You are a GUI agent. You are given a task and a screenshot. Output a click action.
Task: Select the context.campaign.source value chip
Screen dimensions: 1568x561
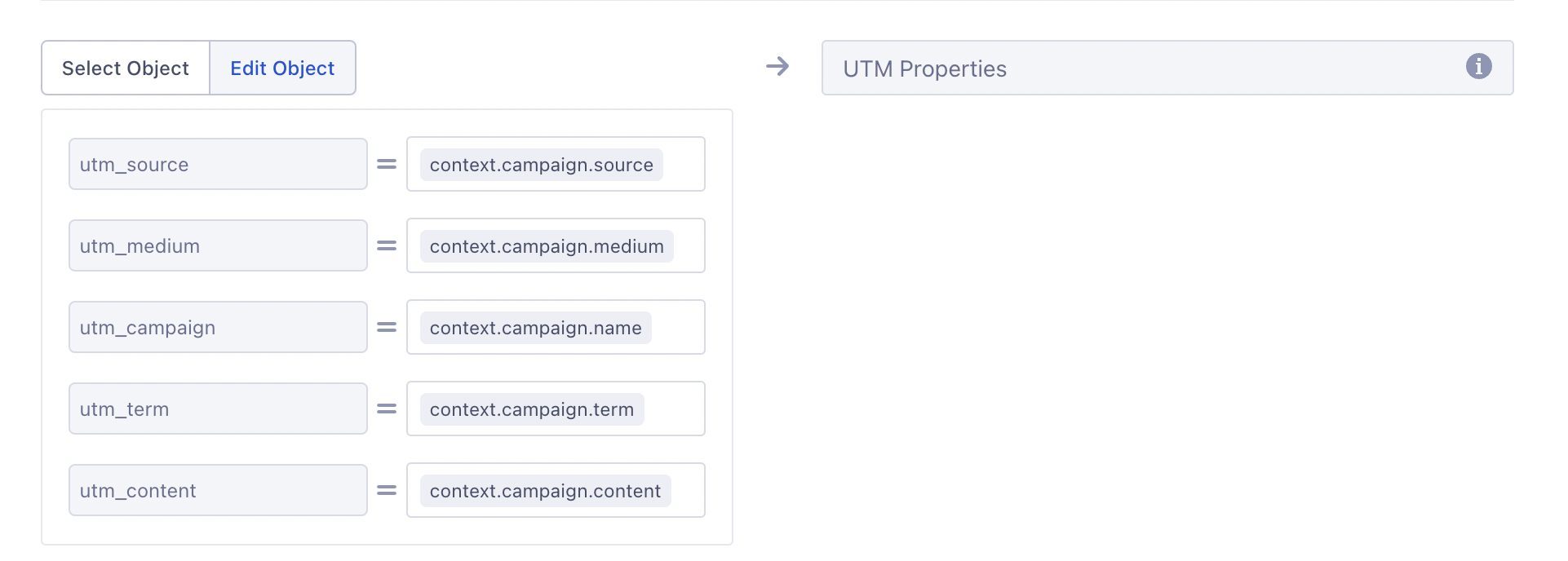point(541,165)
